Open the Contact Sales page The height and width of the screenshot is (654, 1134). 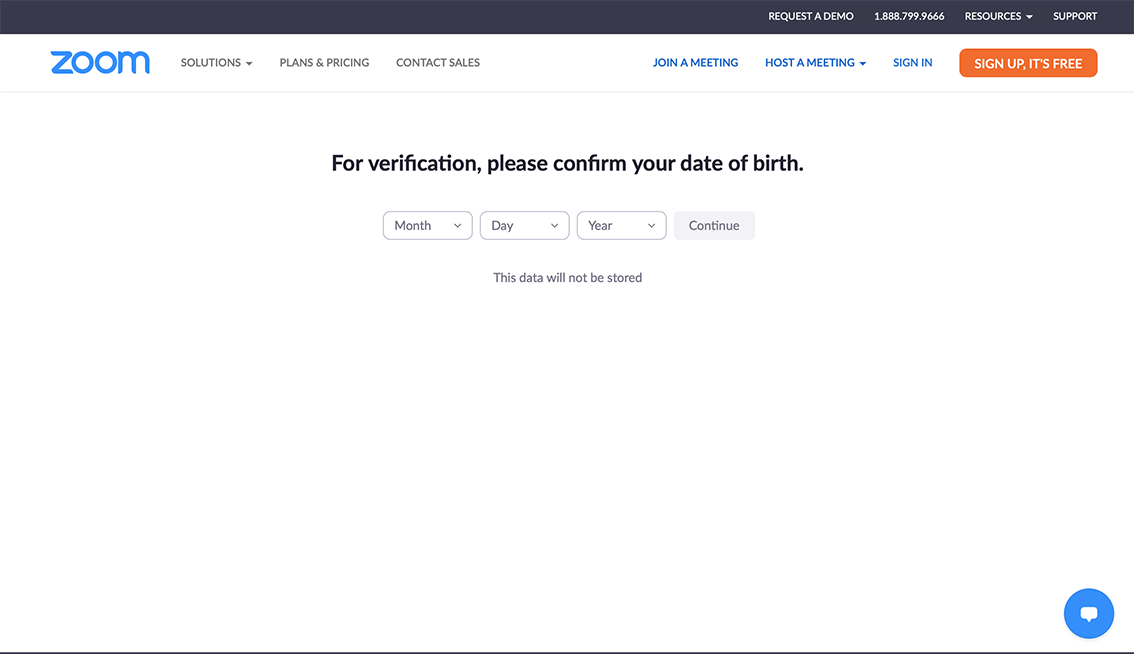coord(438,62)
